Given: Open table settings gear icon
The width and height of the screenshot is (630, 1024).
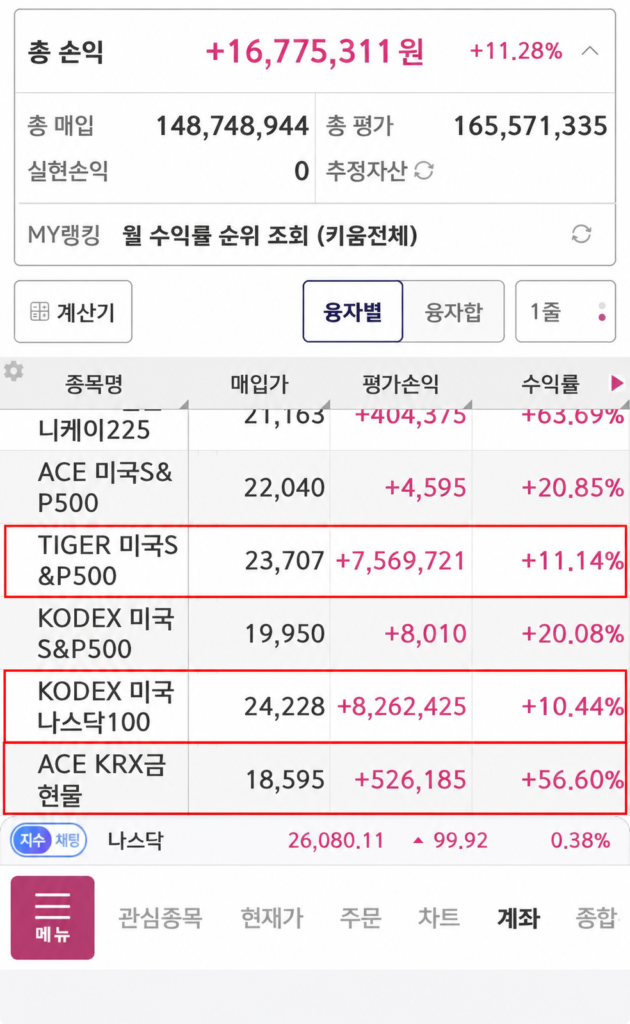Looking at the screenshot, I should click(14, 372).
